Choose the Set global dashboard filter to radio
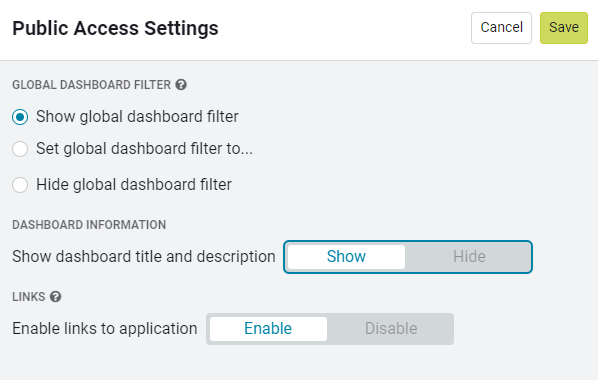The image size is (598, 380). [20, 149]
